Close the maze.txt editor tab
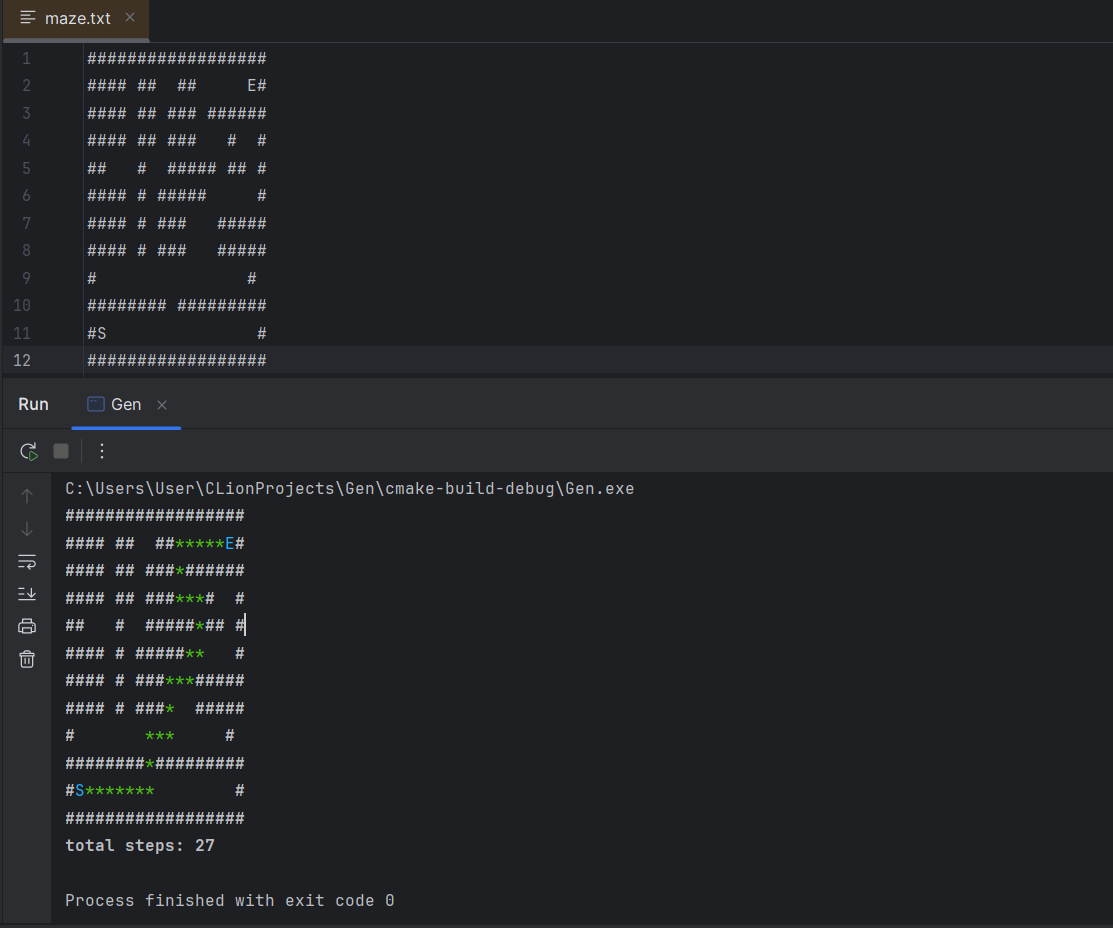Viewport: 1113px width, 928px height. (x=130, y=17)
